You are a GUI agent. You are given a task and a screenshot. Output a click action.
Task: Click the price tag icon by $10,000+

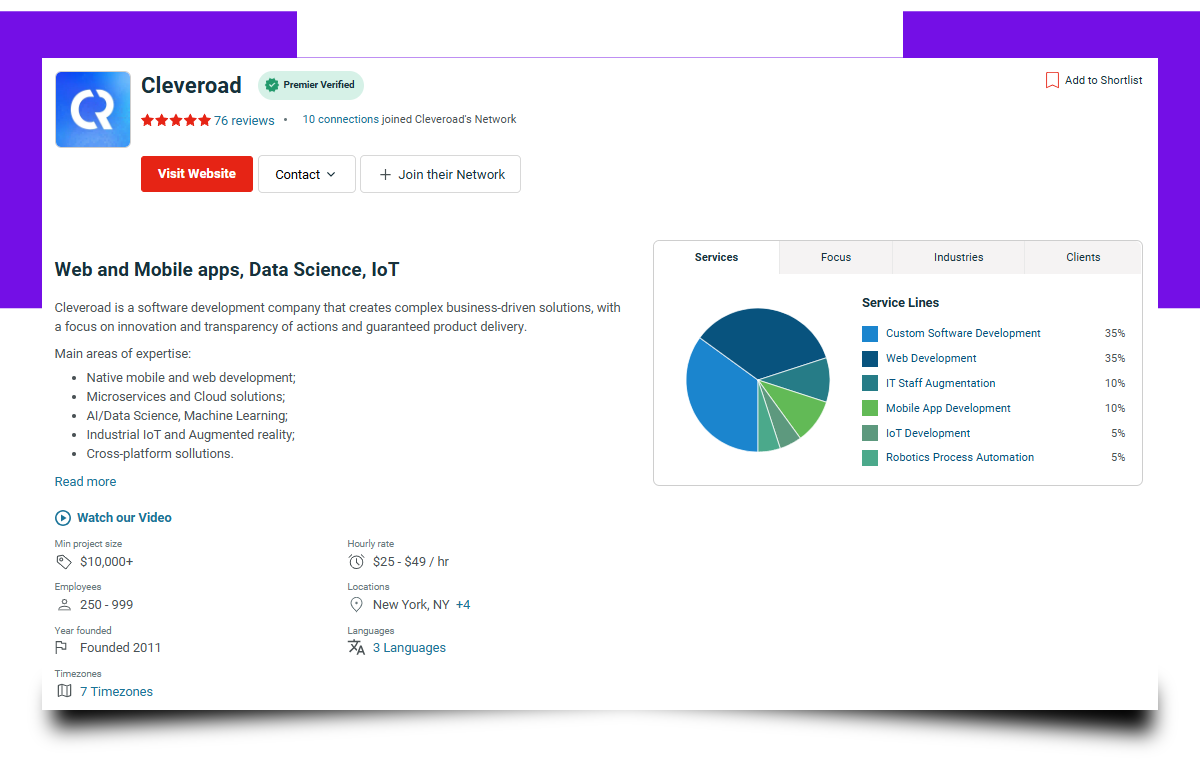[x=64, y=562]
